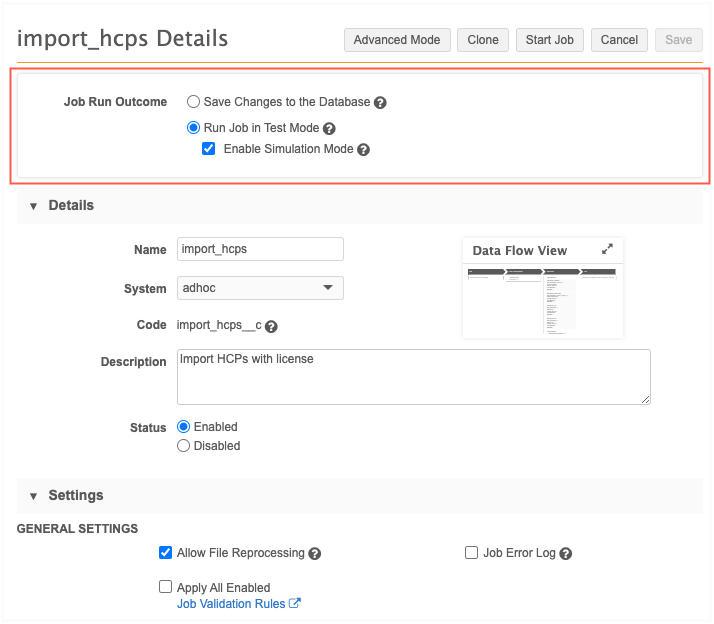
Task: Select Save Changes to the Database option
Action: [194, 102]
